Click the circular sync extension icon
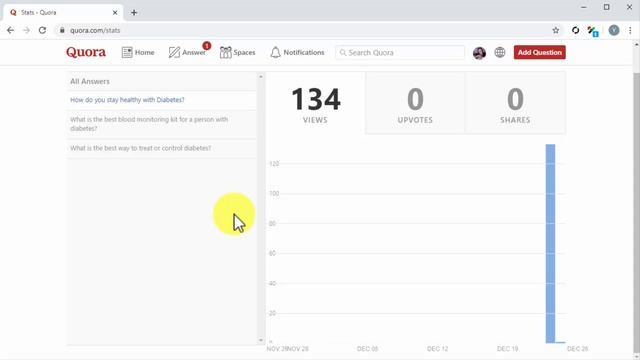 pyautogui.click(x=576, y=30)
